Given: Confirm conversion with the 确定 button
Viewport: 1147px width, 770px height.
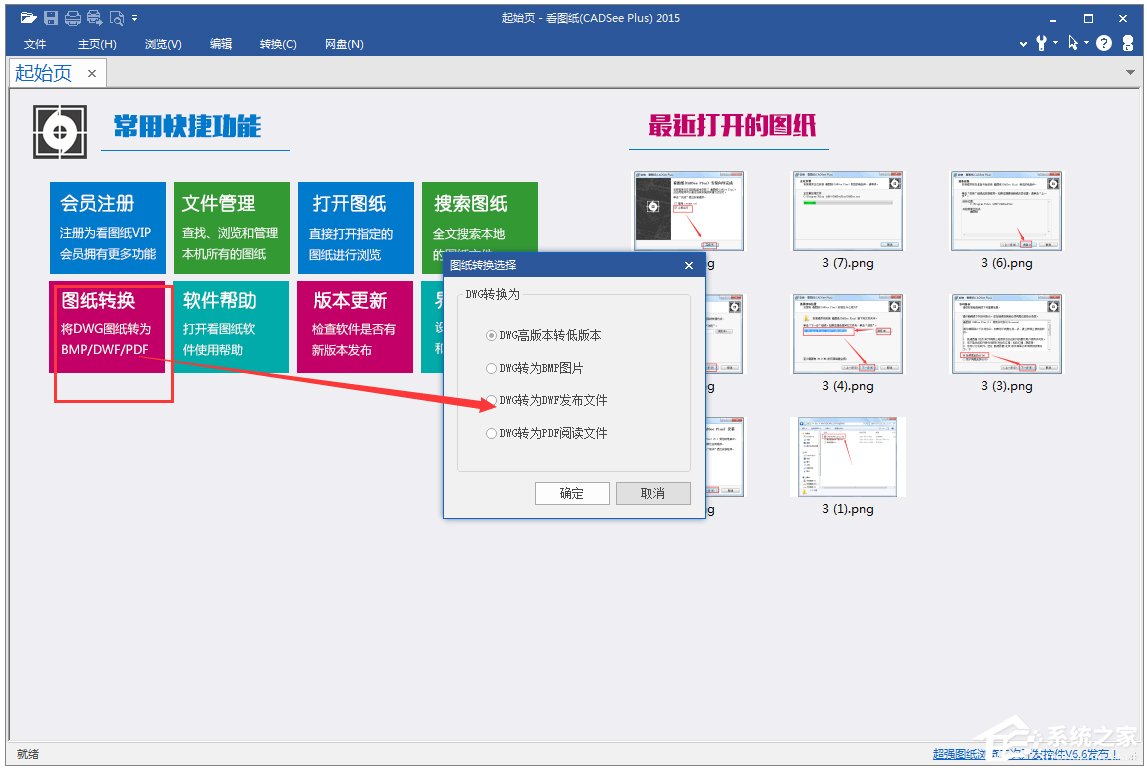Looking at the screenshot, I should (x=572, y=493).
